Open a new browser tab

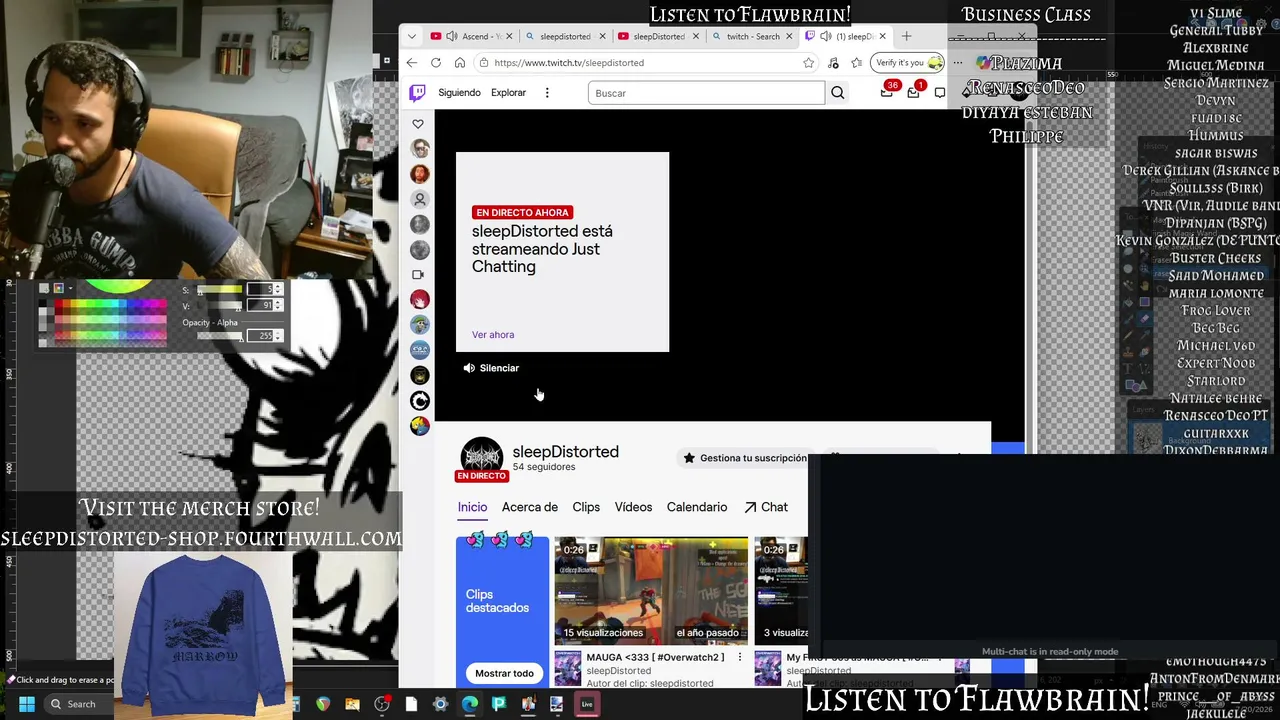click(906, 36)
